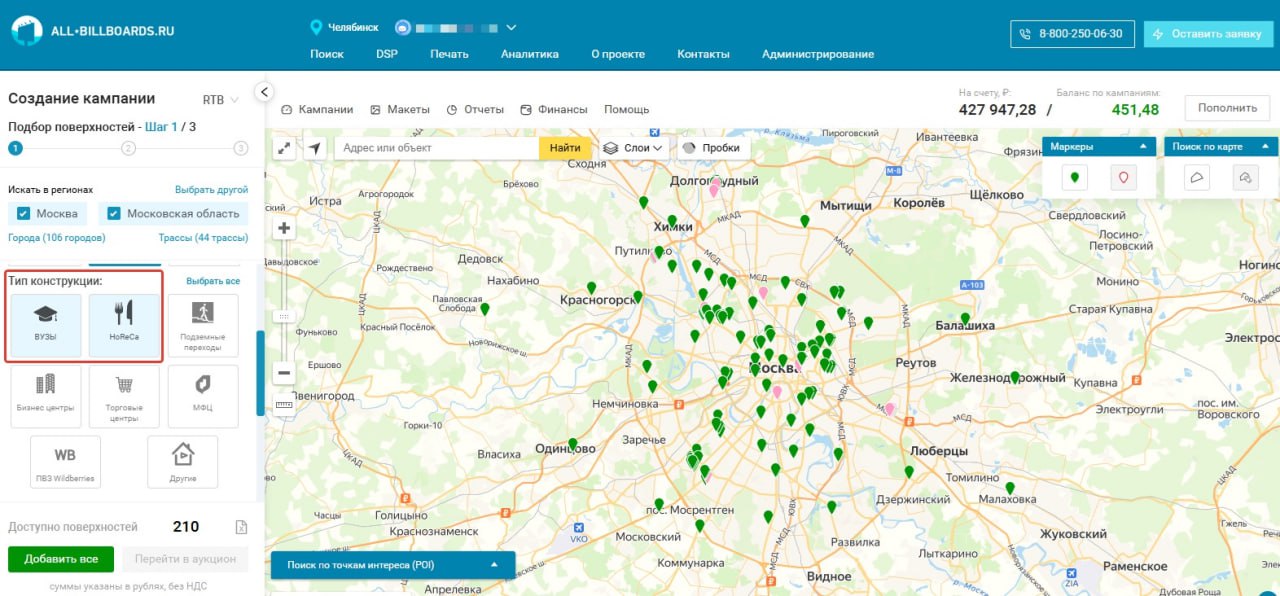Go to the DSP menu item
This screenshot has height=596, width=1280.
pos(387,54)
